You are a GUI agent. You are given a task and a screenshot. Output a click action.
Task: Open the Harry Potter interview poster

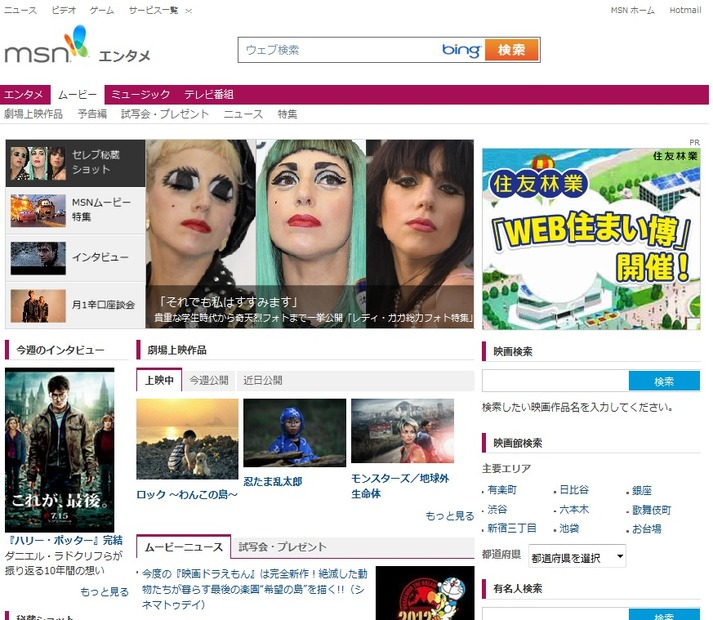[60, 450]
